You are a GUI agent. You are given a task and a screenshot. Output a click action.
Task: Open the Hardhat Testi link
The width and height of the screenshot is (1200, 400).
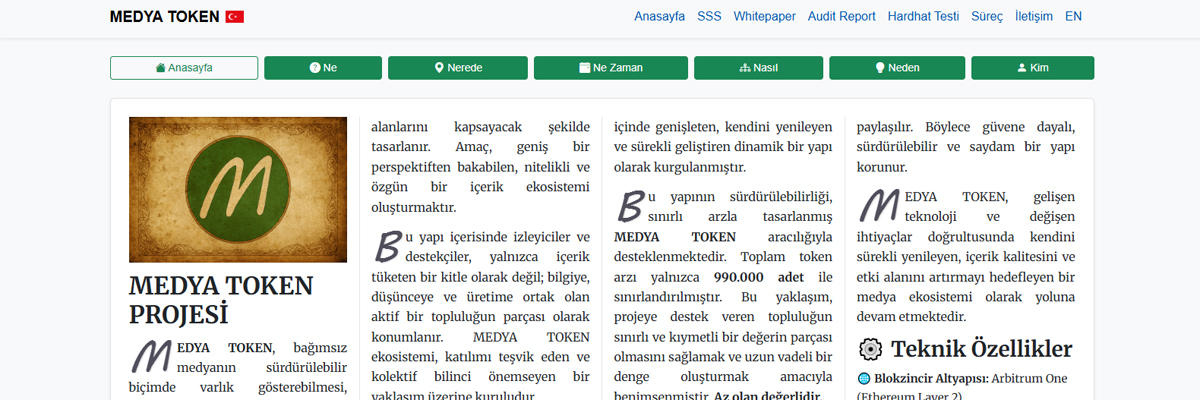[x=923, y=16]
